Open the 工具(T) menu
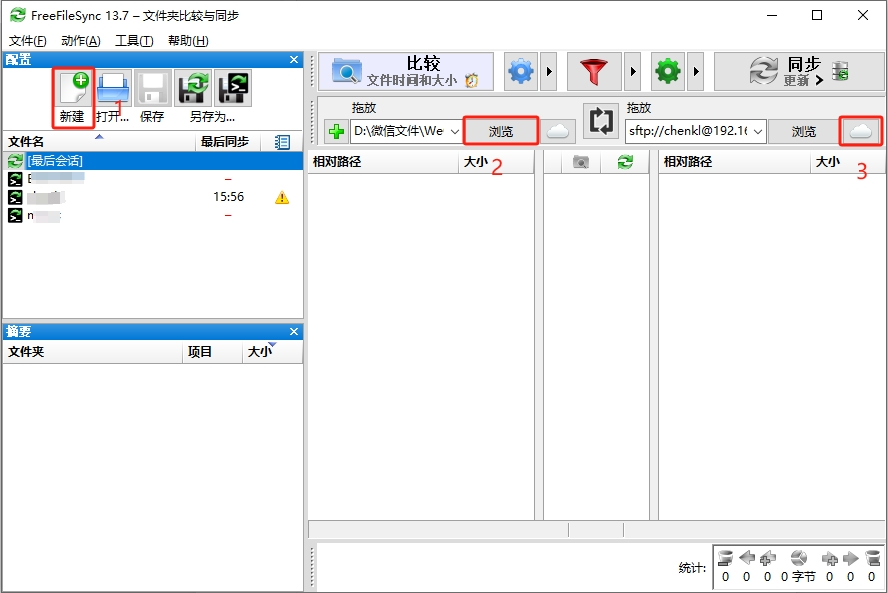Viewport: 888px width, 593px height. 134,41
